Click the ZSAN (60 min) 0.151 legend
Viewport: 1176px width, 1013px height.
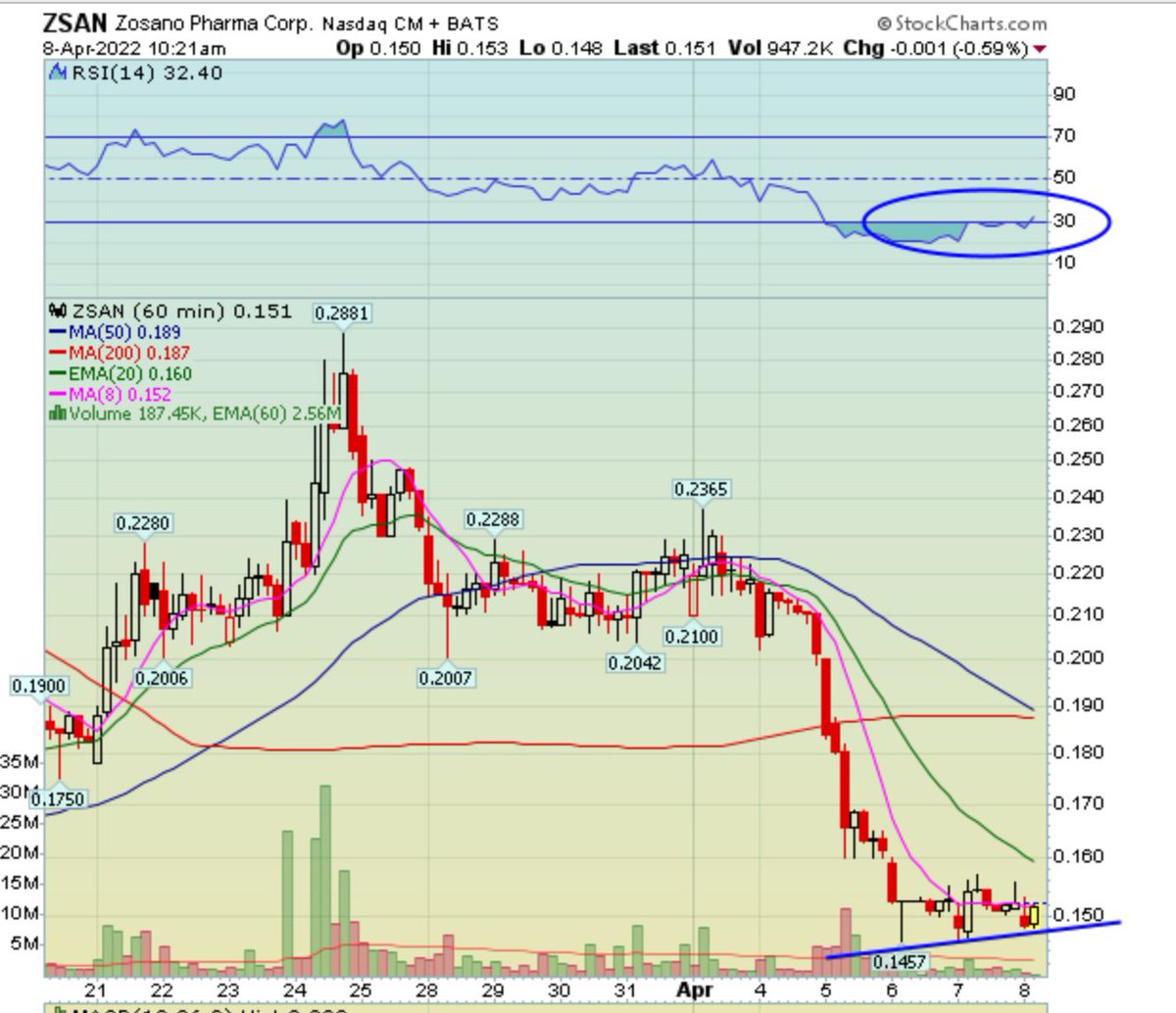(x=170, y=311)
